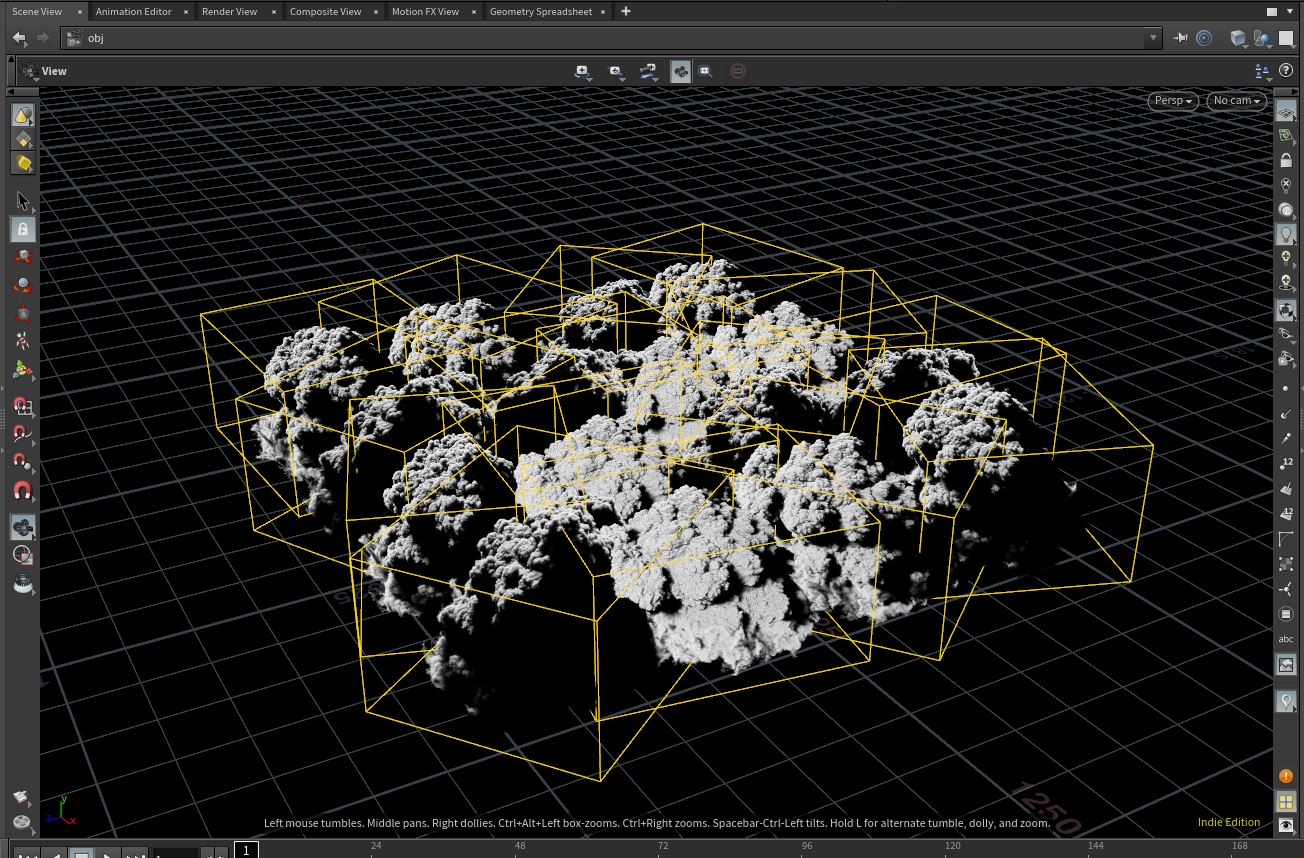Click the pin network path icon
The image size is (1304, 858).
1181,38
